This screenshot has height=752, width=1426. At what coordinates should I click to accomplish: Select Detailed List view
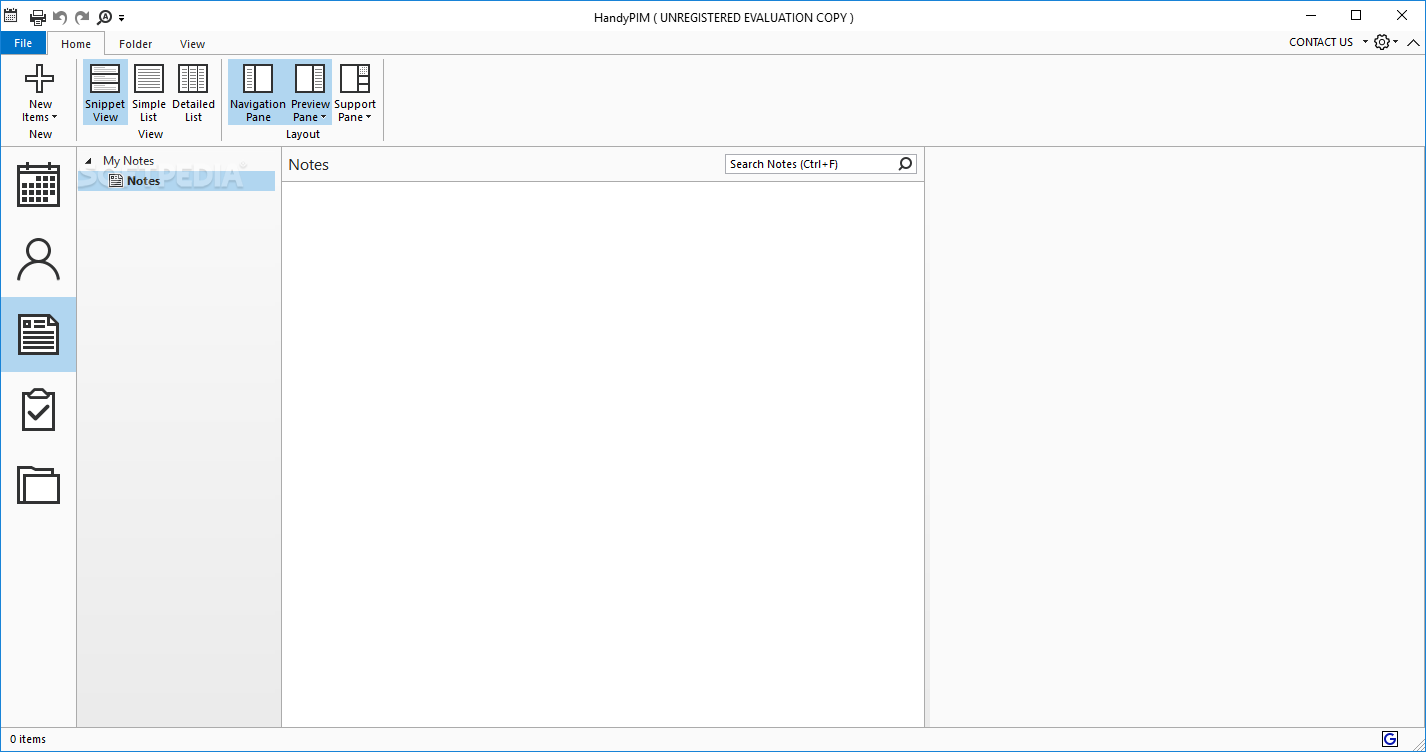coord(193,93)
